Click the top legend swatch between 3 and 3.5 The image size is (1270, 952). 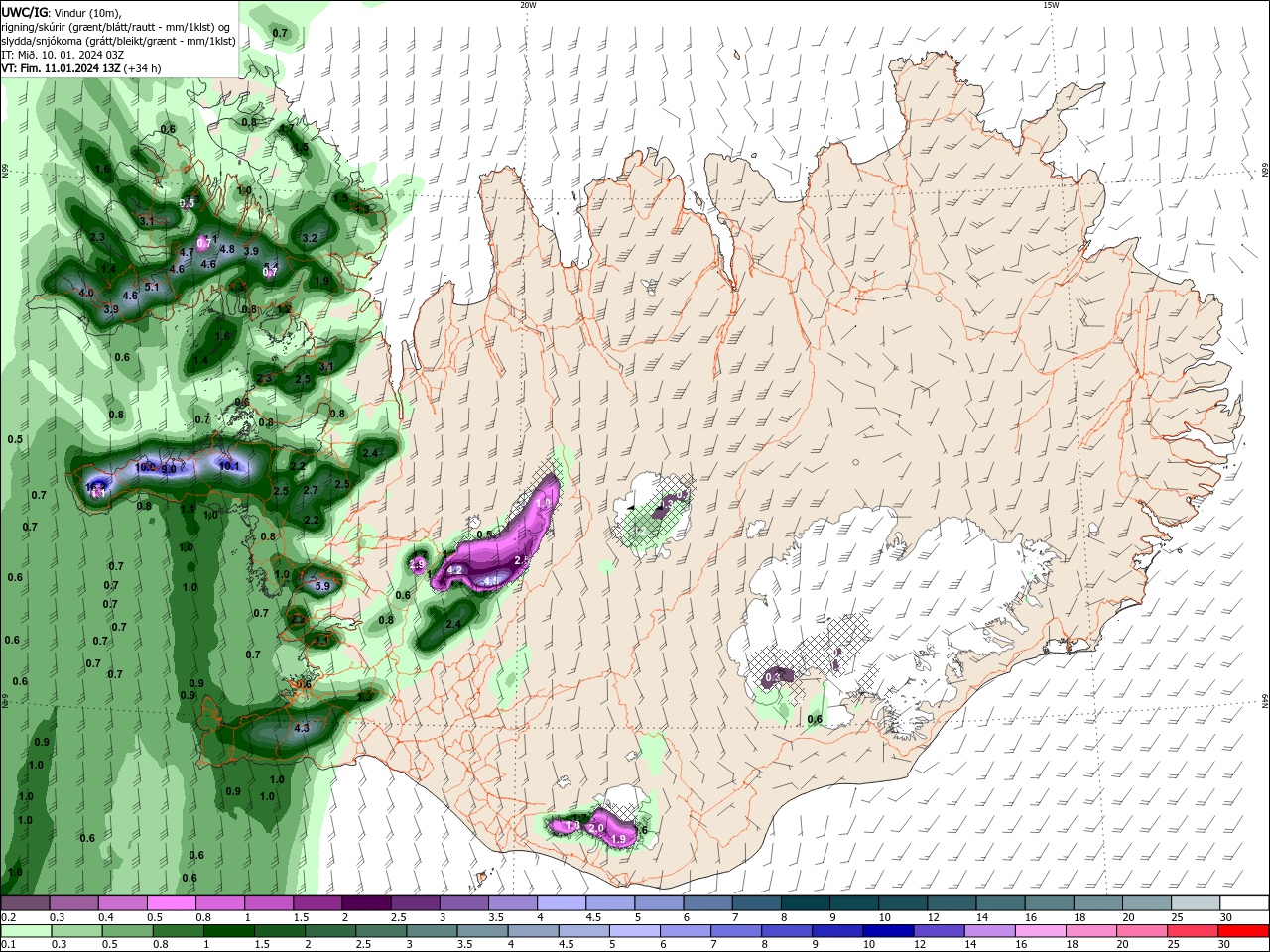click(464, 903)
